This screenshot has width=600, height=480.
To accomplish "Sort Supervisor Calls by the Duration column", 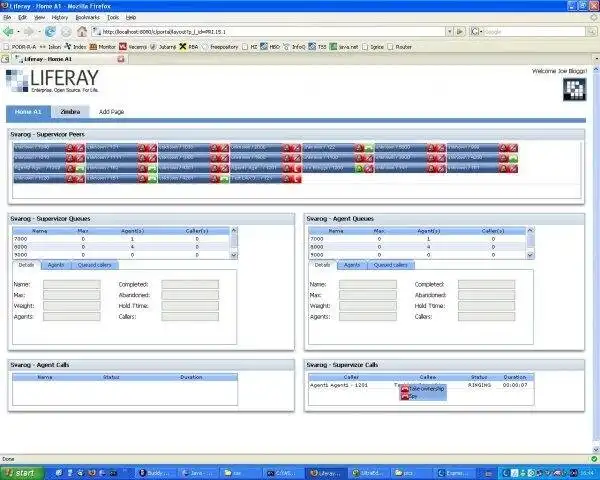I will tap(515, 377).
